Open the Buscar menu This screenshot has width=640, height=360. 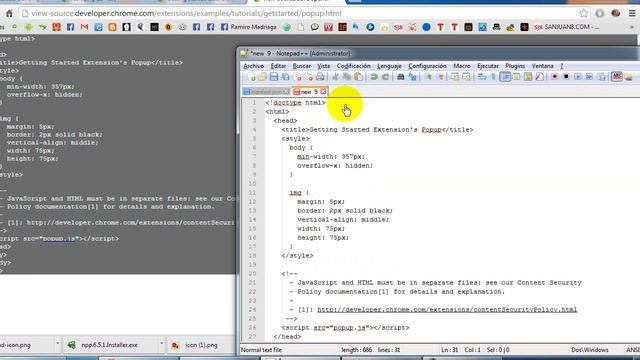click(302, 66)
